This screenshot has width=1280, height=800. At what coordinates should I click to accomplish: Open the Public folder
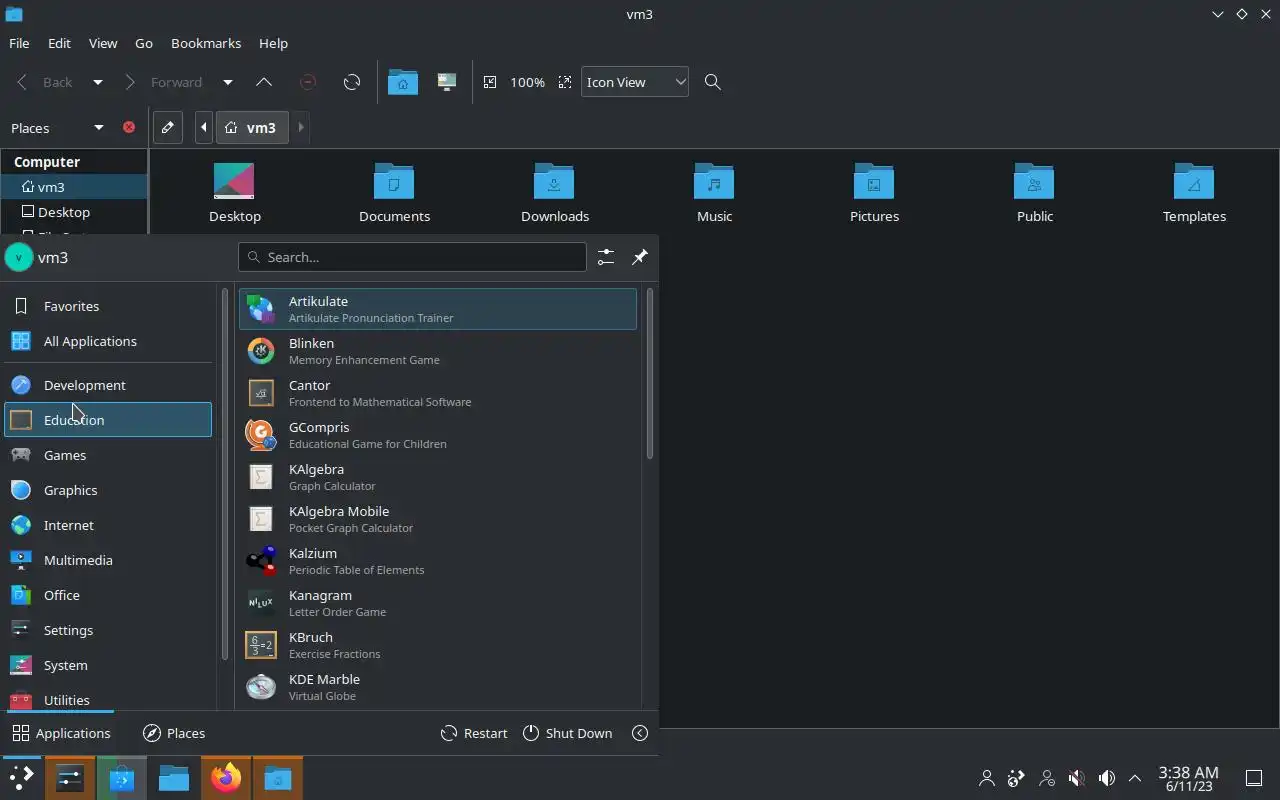[x=1034, y=193]
